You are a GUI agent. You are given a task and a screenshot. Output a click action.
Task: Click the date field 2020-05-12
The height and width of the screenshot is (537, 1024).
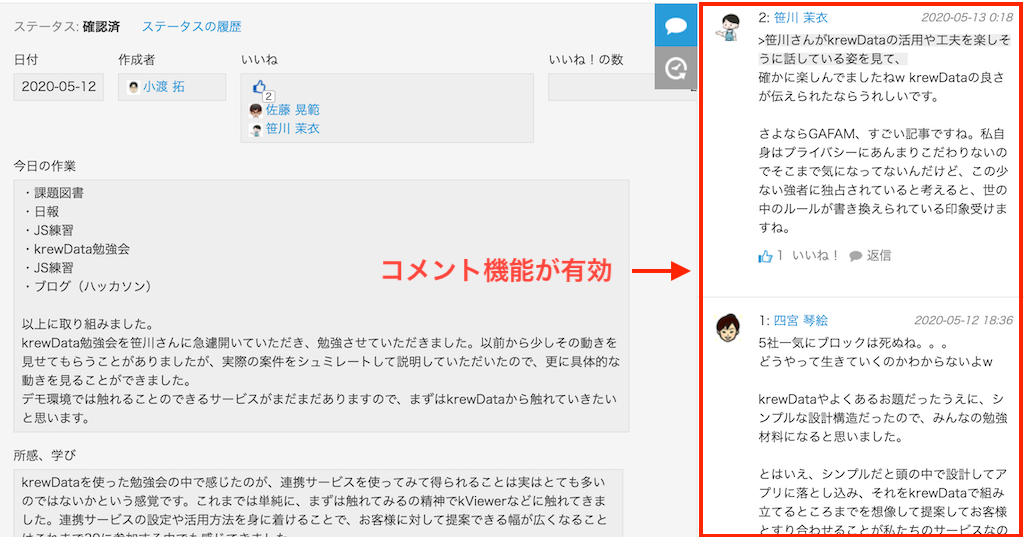point(58,87)
